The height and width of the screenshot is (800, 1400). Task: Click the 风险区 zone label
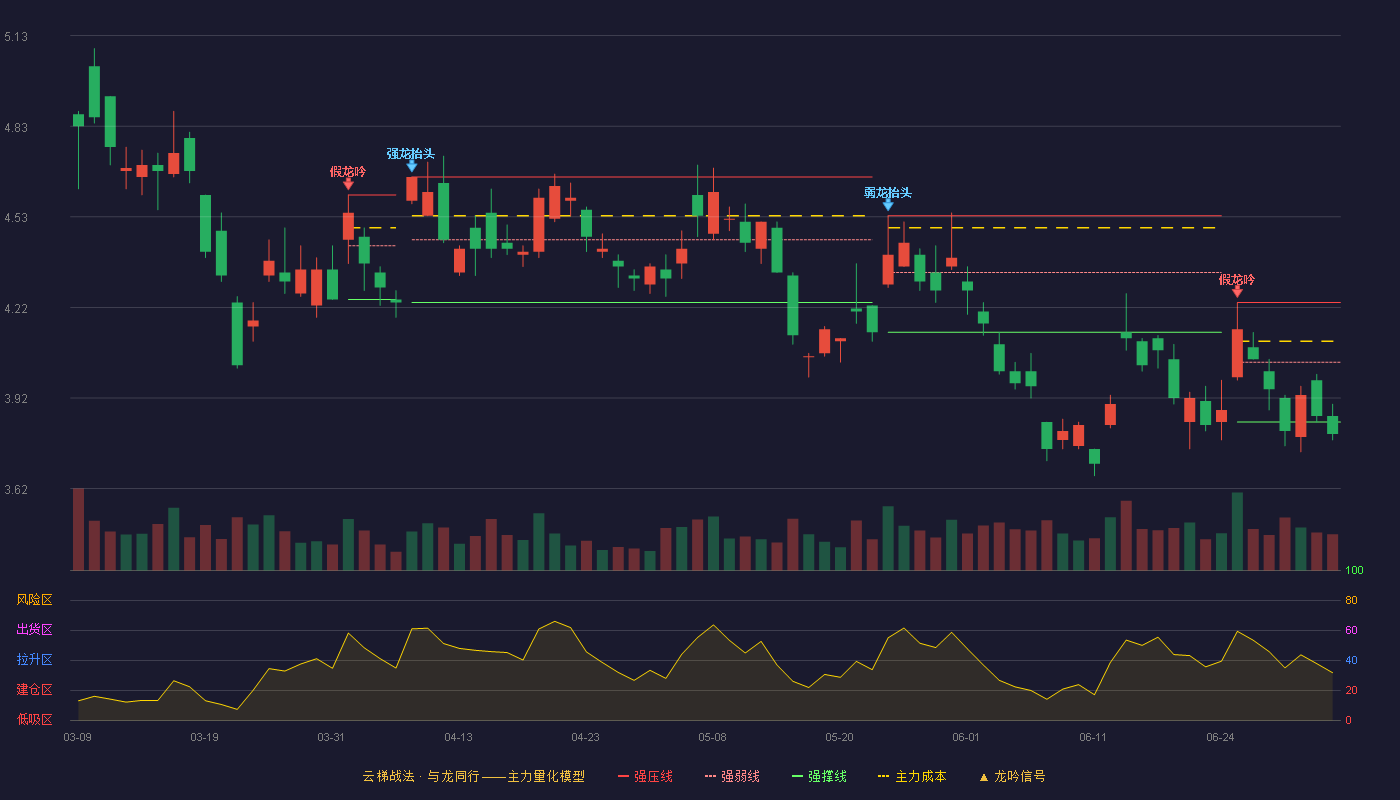tap(34, 600)
